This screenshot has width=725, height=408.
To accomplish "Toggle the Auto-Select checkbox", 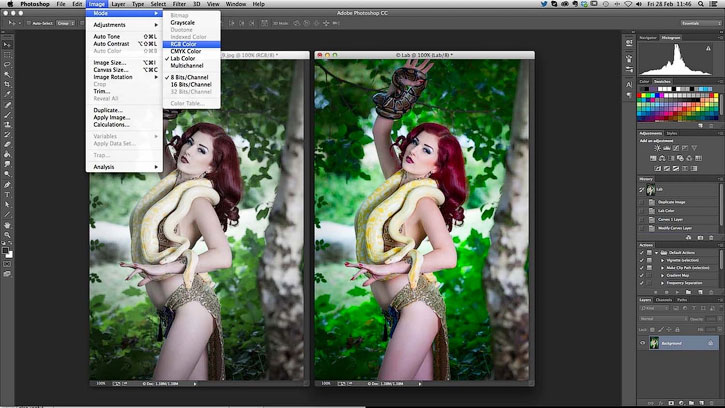I will coord(29,23).
